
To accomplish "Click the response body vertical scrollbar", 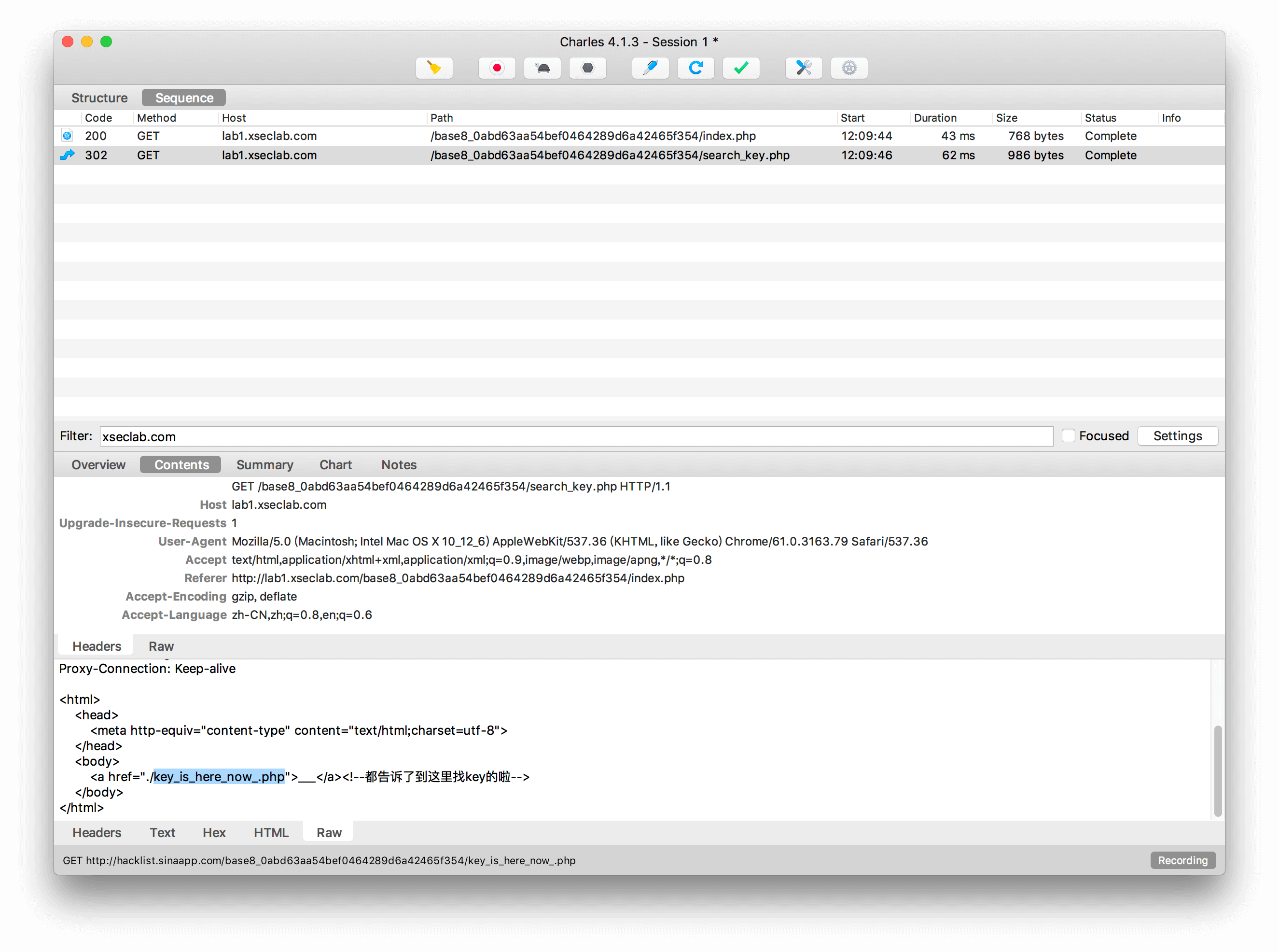I will (1218, 771).
